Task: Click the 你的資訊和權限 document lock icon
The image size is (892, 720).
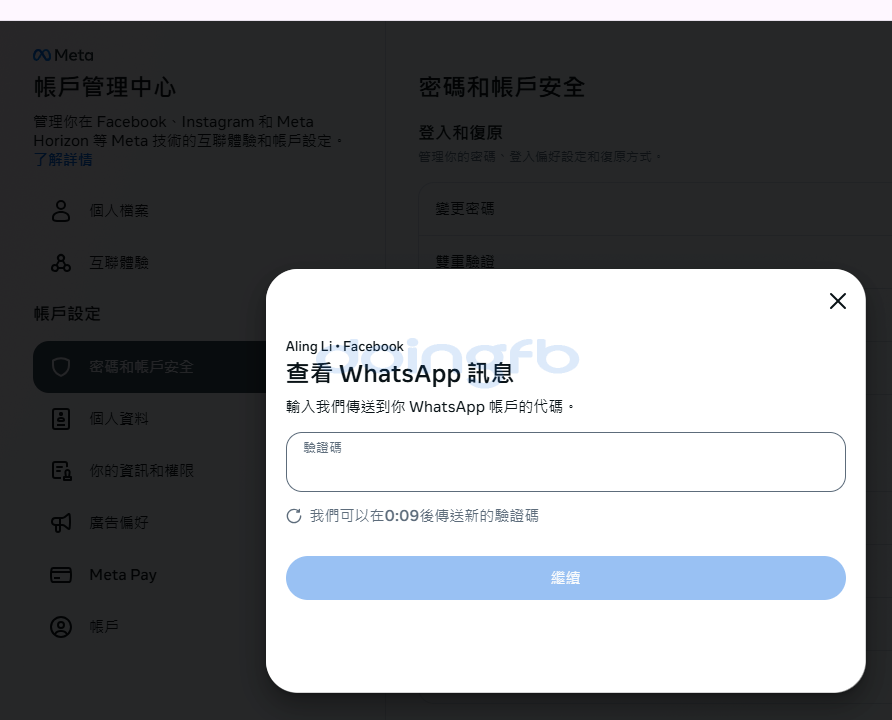Action: [x=61, y=471]
